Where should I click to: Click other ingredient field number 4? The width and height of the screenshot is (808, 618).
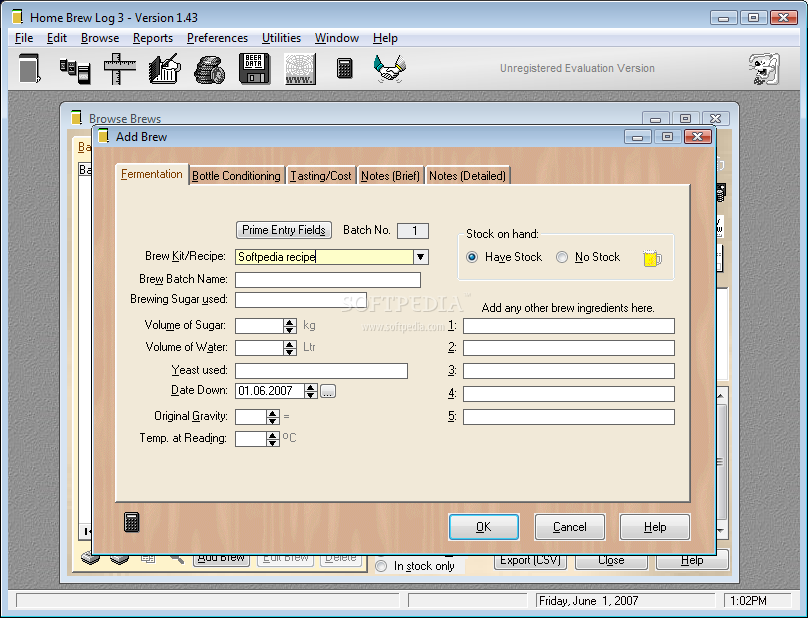(x=568, y=394)
